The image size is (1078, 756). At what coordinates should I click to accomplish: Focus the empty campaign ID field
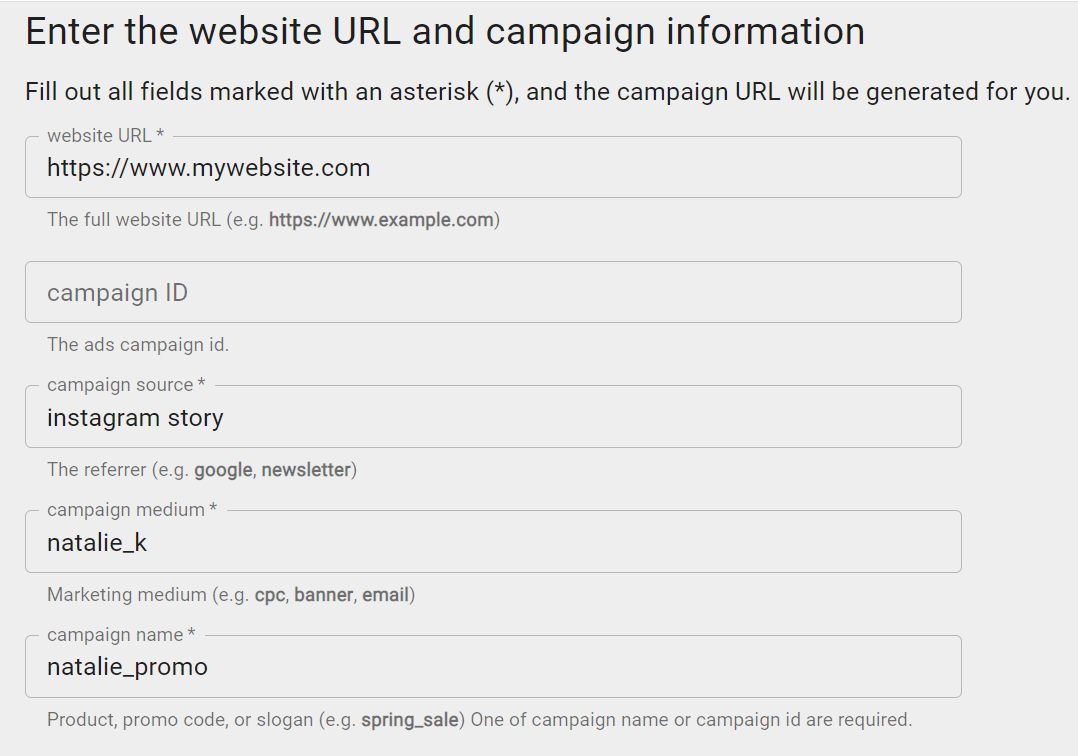[x=493, y=293]
